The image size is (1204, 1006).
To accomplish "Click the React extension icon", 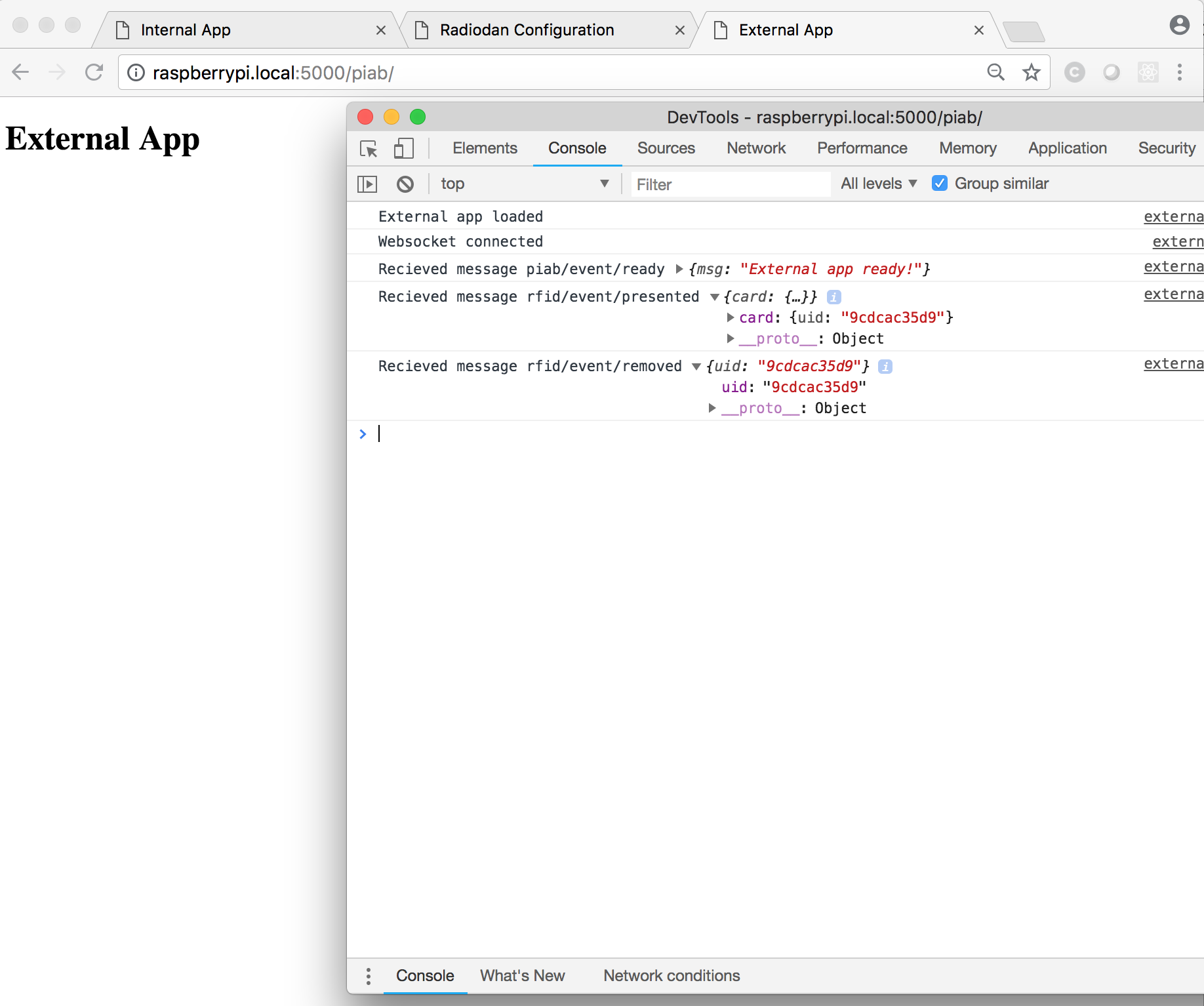I will [1148, 72].
